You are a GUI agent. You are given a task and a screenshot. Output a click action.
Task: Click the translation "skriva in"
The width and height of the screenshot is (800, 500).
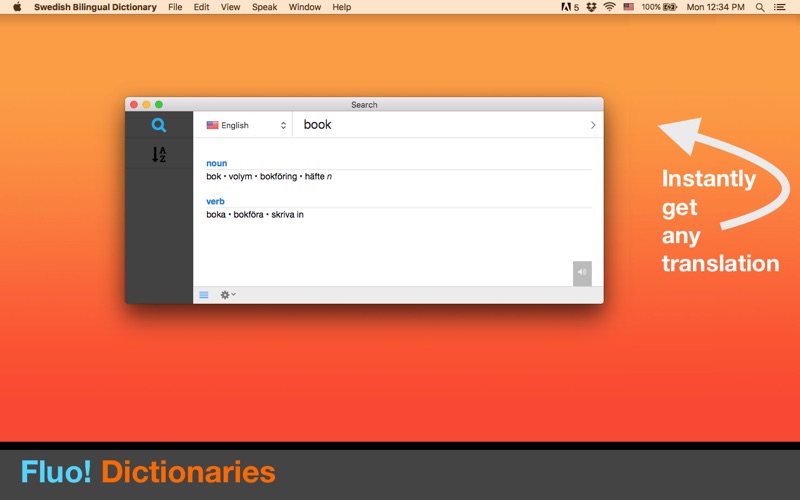tap(287, 215)
